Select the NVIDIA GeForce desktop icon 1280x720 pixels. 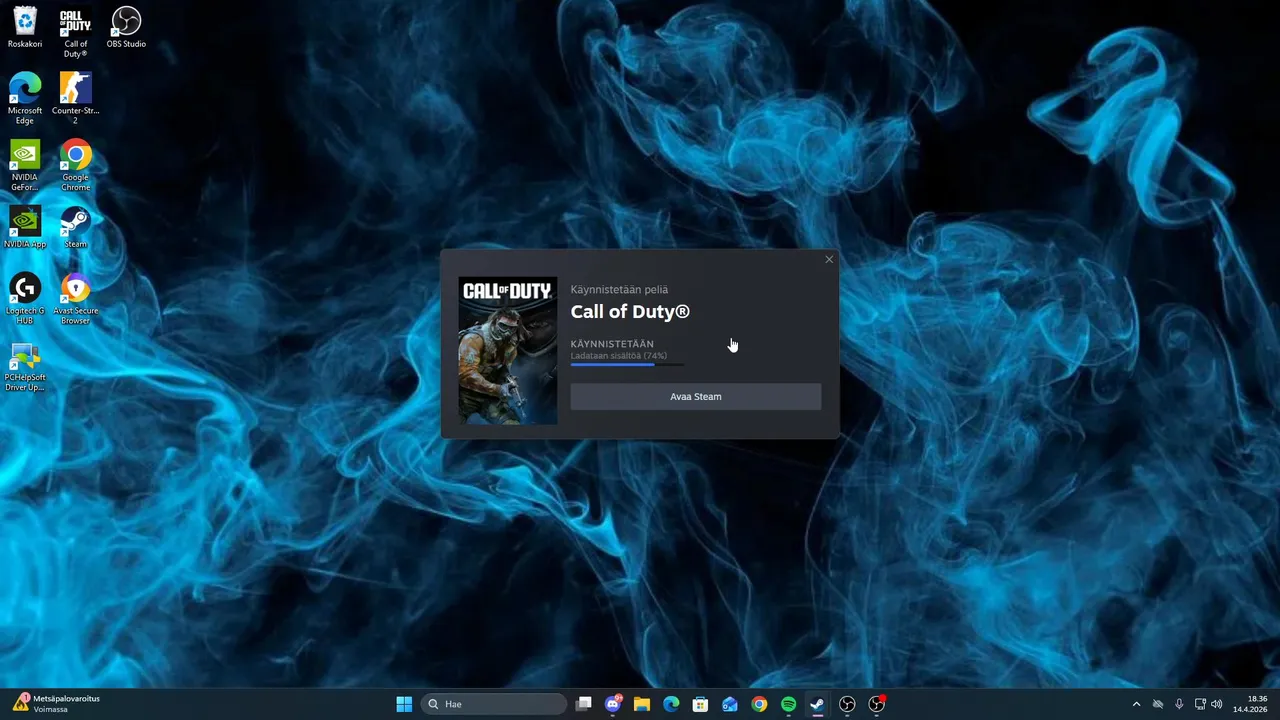pyautogui.click(x=25, y=166)
